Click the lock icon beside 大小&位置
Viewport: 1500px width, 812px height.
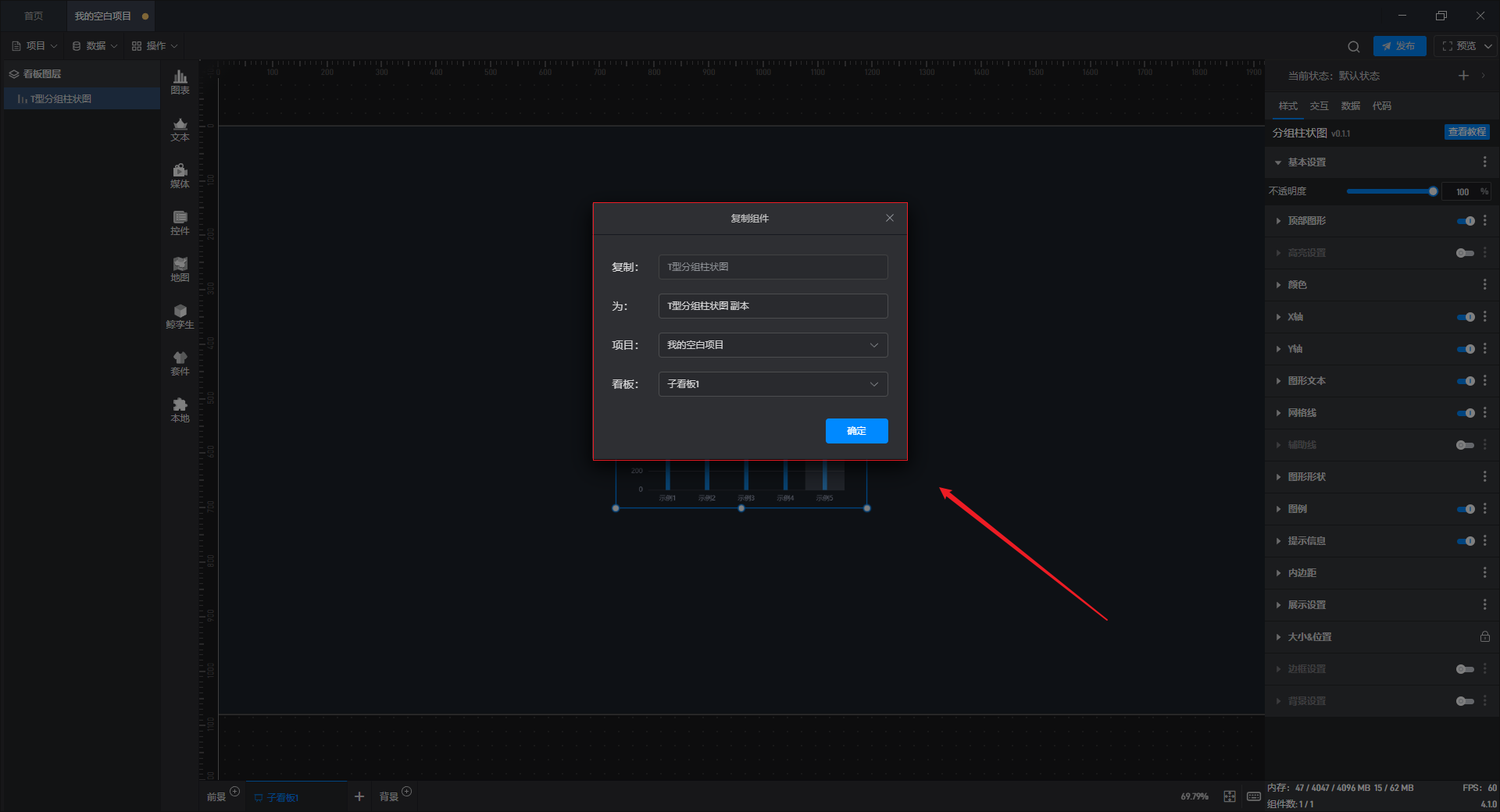1484,637
